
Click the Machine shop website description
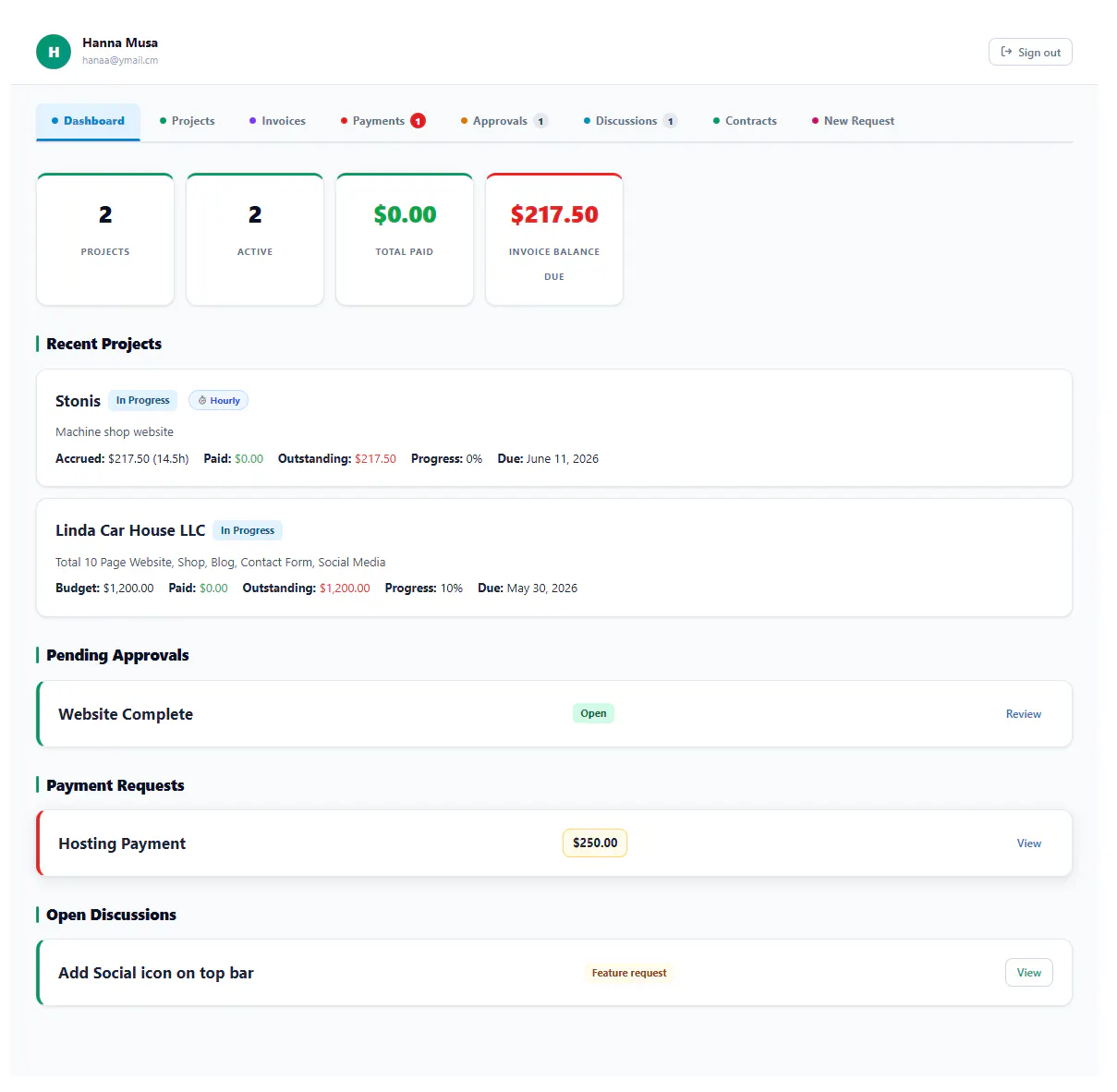(115, 431)
